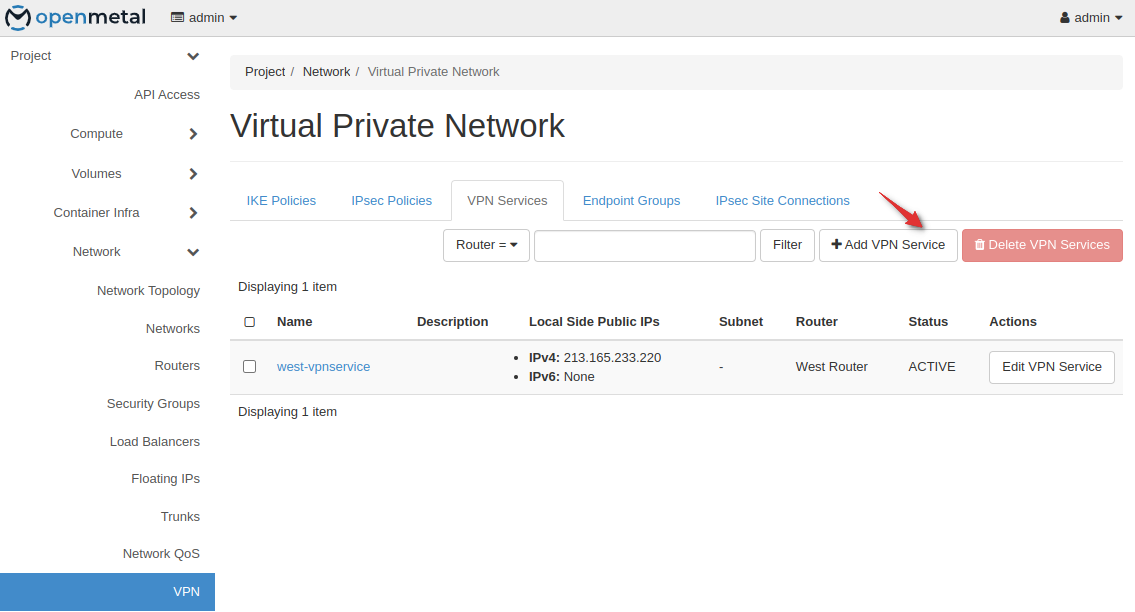Viewport: 1135px width, 612px height.
Task: Open the admin user menu icon
Action: coord(1067,17)
